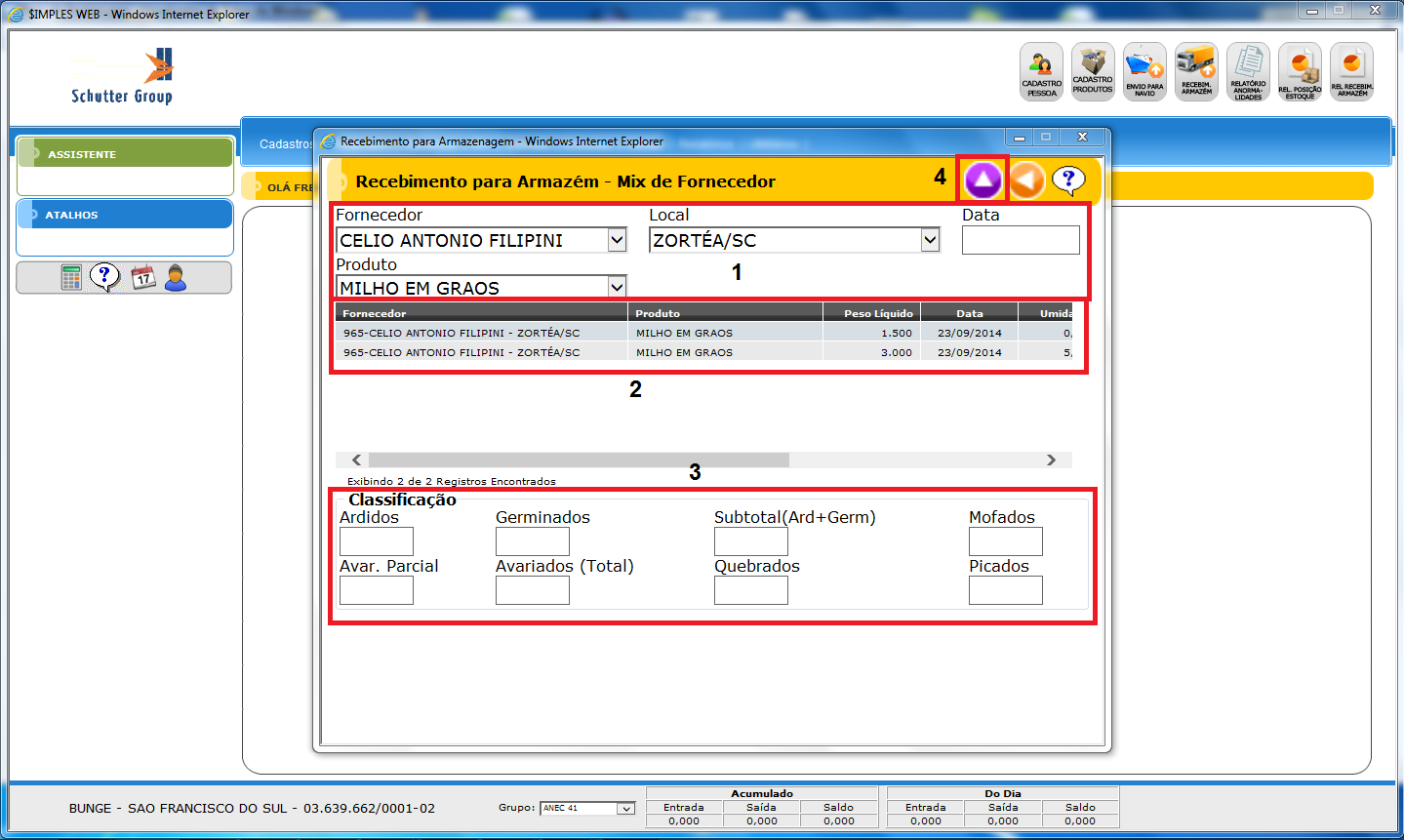Open Rel. Posição Estoque report
The image size is (1404, 840).
pyautogui.click(x=1300, y=71)
